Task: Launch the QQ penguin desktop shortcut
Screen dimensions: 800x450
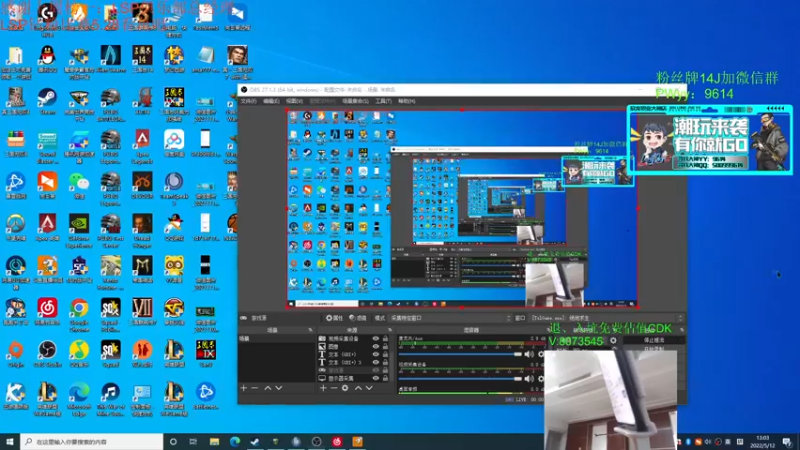Action: [x=47, y=59]
